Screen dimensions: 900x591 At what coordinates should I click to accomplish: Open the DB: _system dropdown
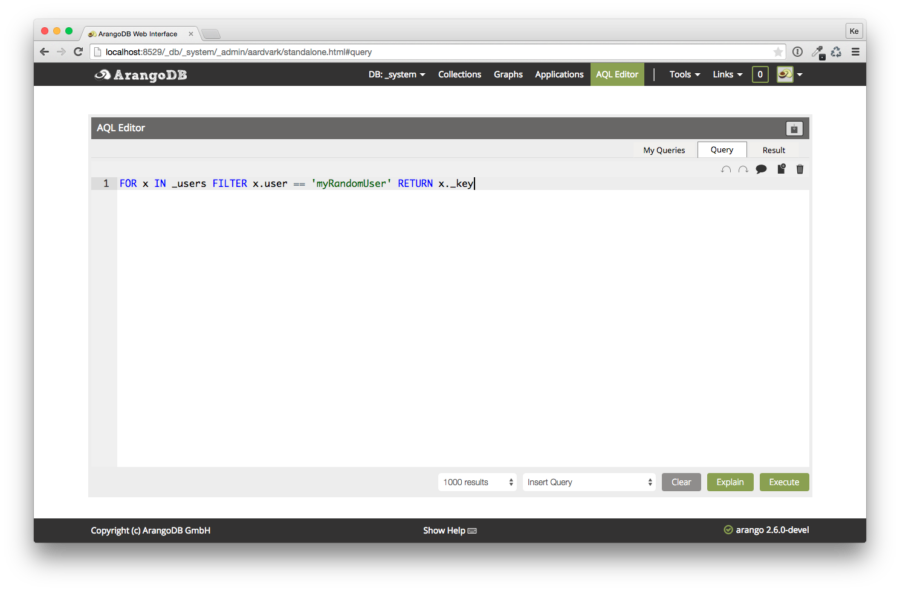click(397, 75)
